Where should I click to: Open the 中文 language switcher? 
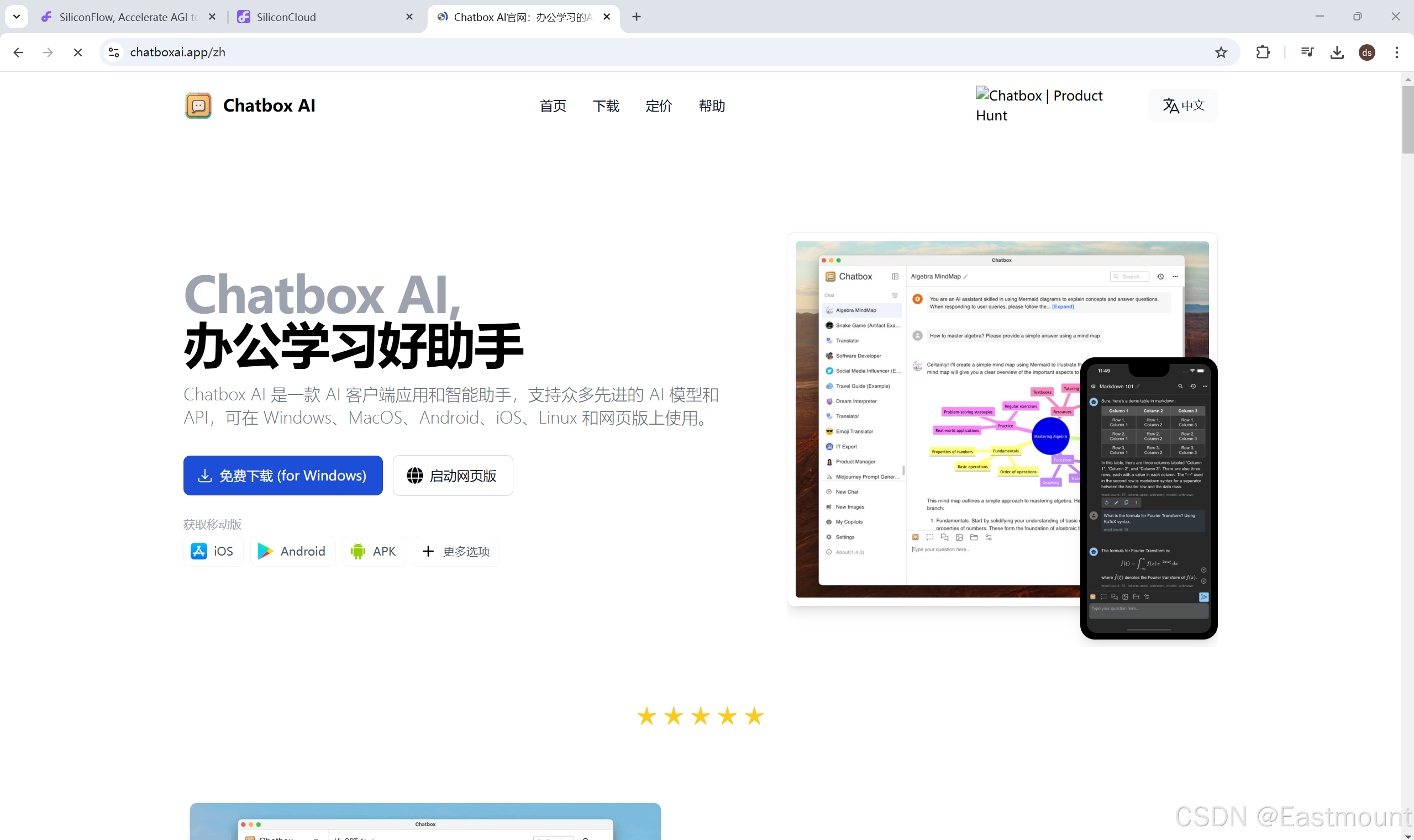1183,105
